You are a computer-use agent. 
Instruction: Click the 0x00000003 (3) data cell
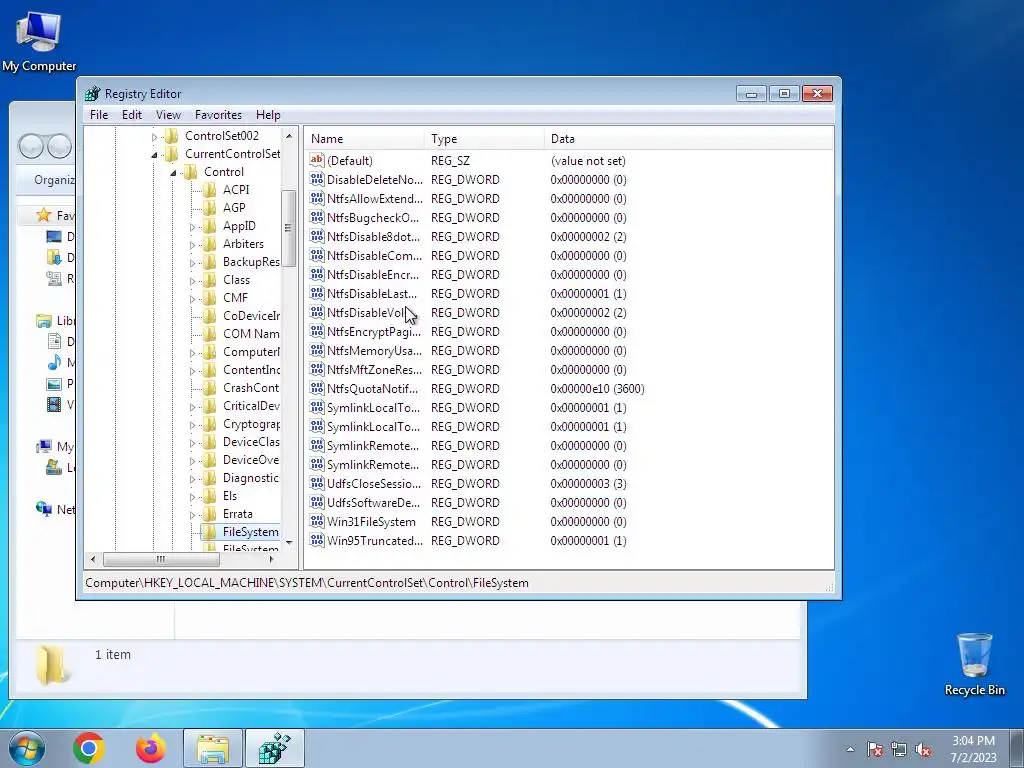588,483
